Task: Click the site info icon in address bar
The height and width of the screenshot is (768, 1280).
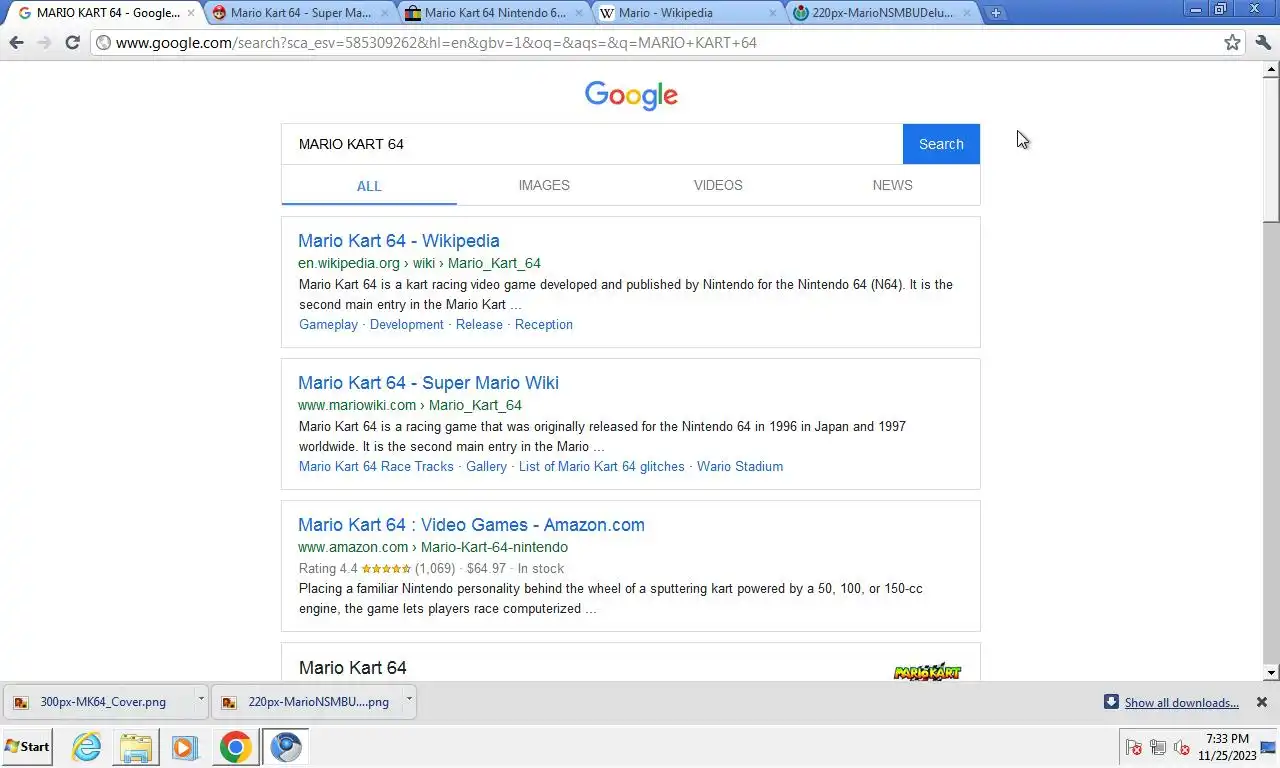Action: [x=103, y=43]
